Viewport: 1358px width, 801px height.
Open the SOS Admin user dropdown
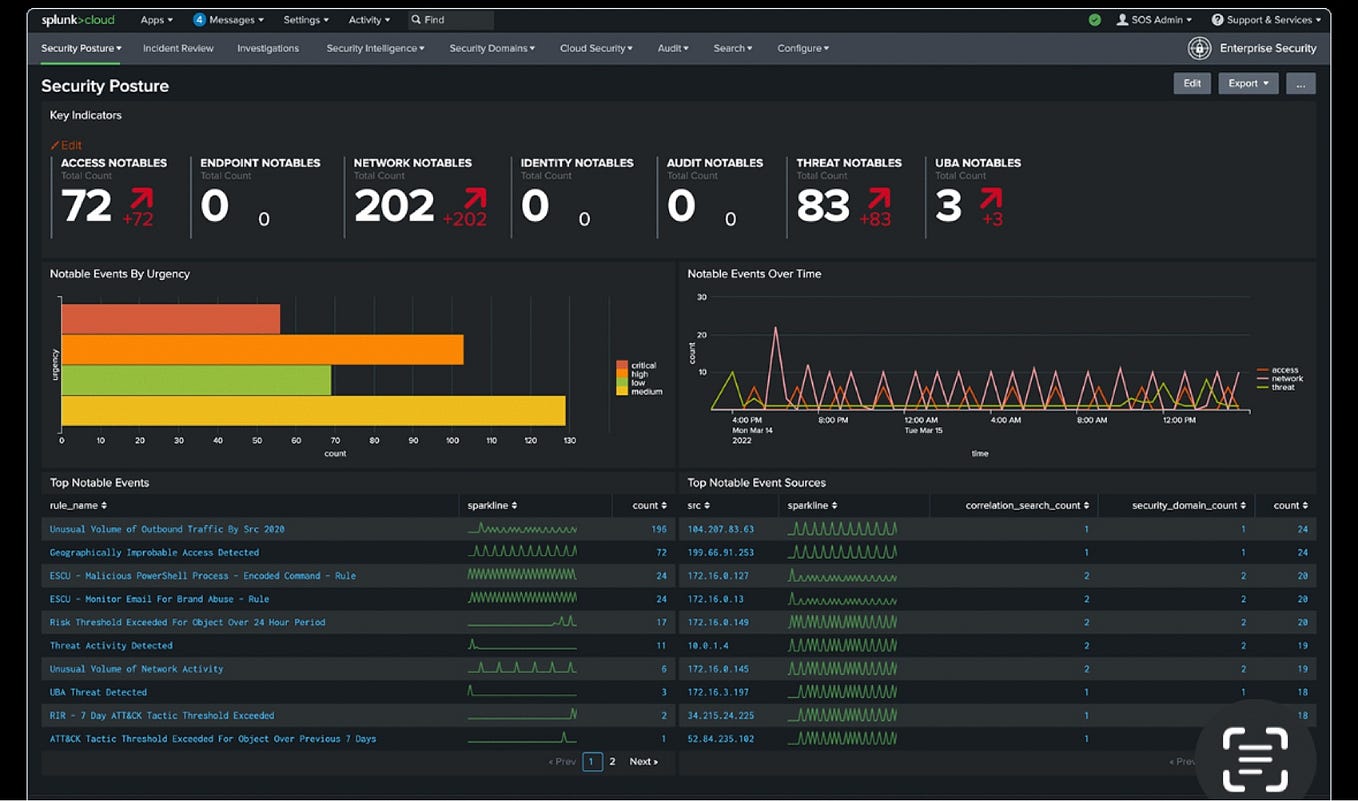(1154, 20)
